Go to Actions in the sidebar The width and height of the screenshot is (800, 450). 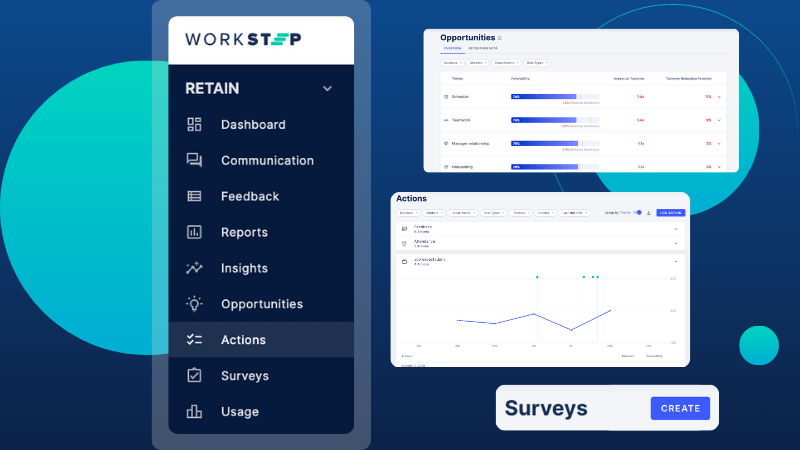261,340
